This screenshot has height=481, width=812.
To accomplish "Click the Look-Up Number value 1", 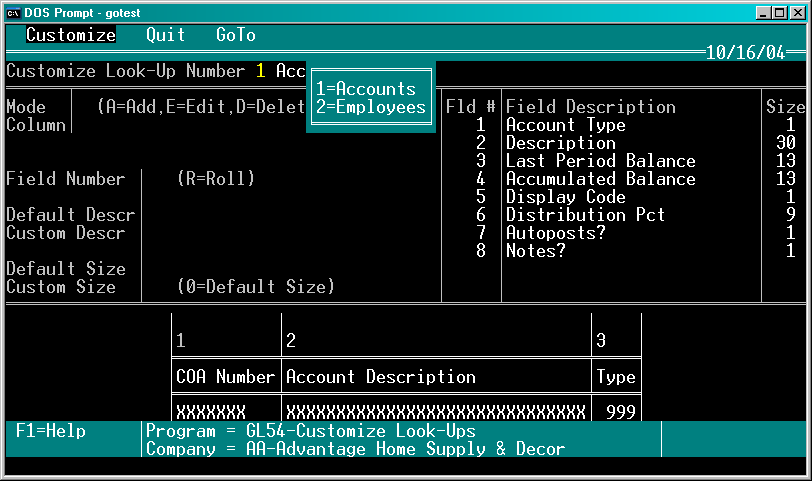I will (261, 71).
